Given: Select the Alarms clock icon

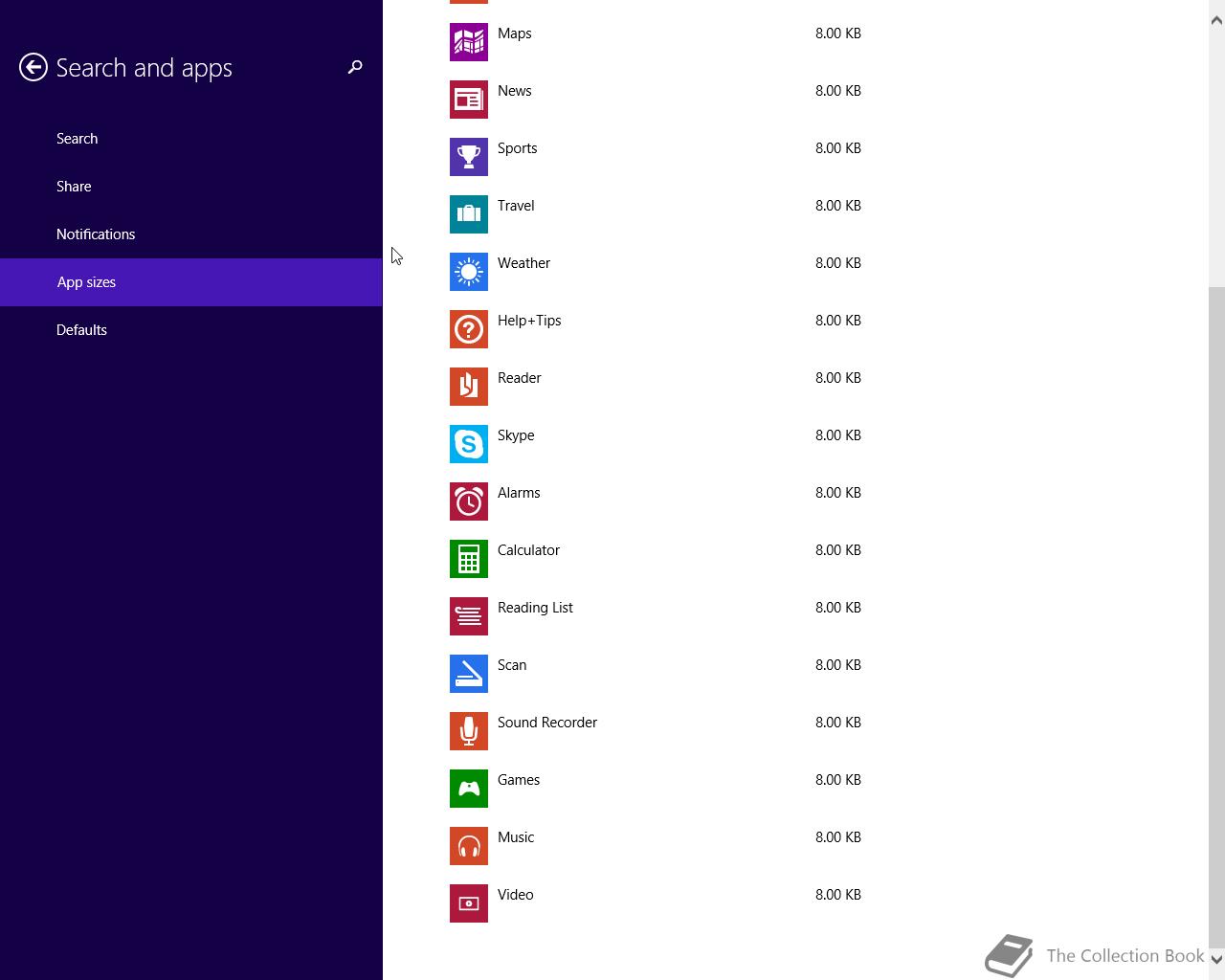Looking at the screenshot, I should point(469,501).
